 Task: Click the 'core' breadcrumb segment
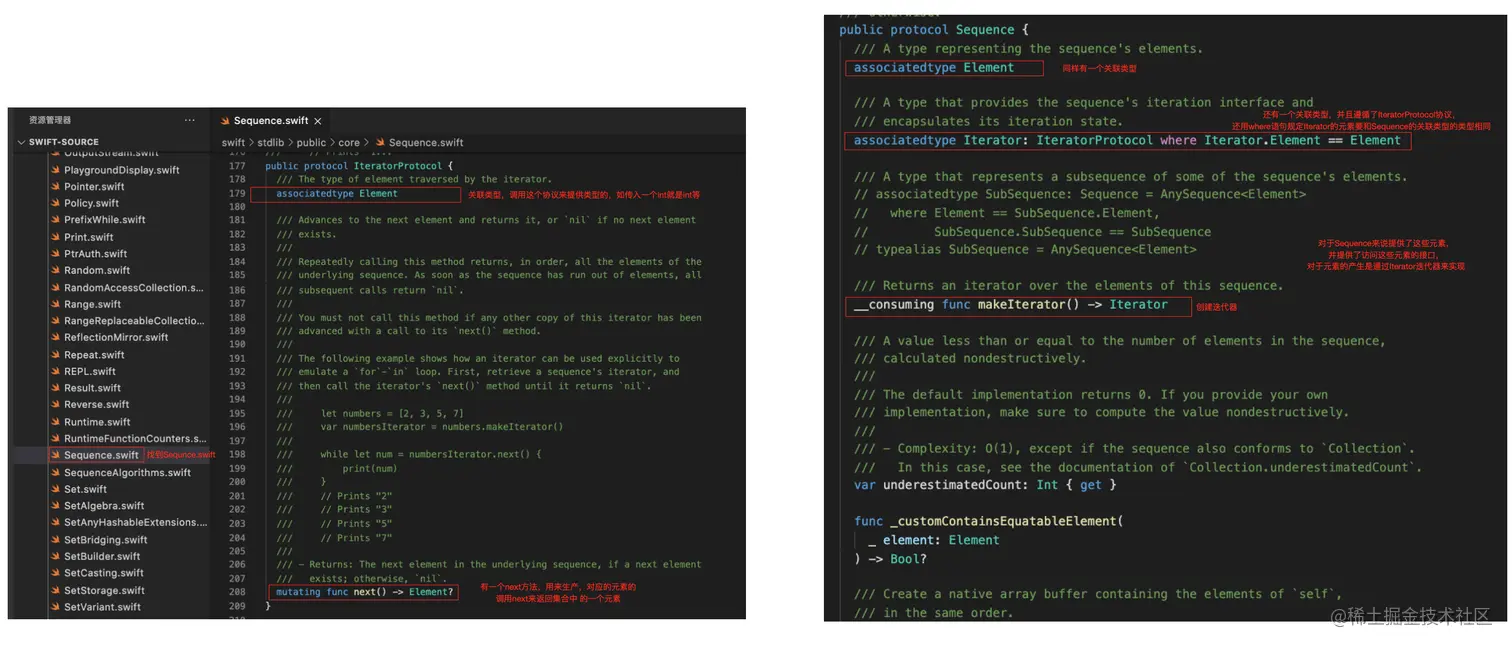point(349,143)
